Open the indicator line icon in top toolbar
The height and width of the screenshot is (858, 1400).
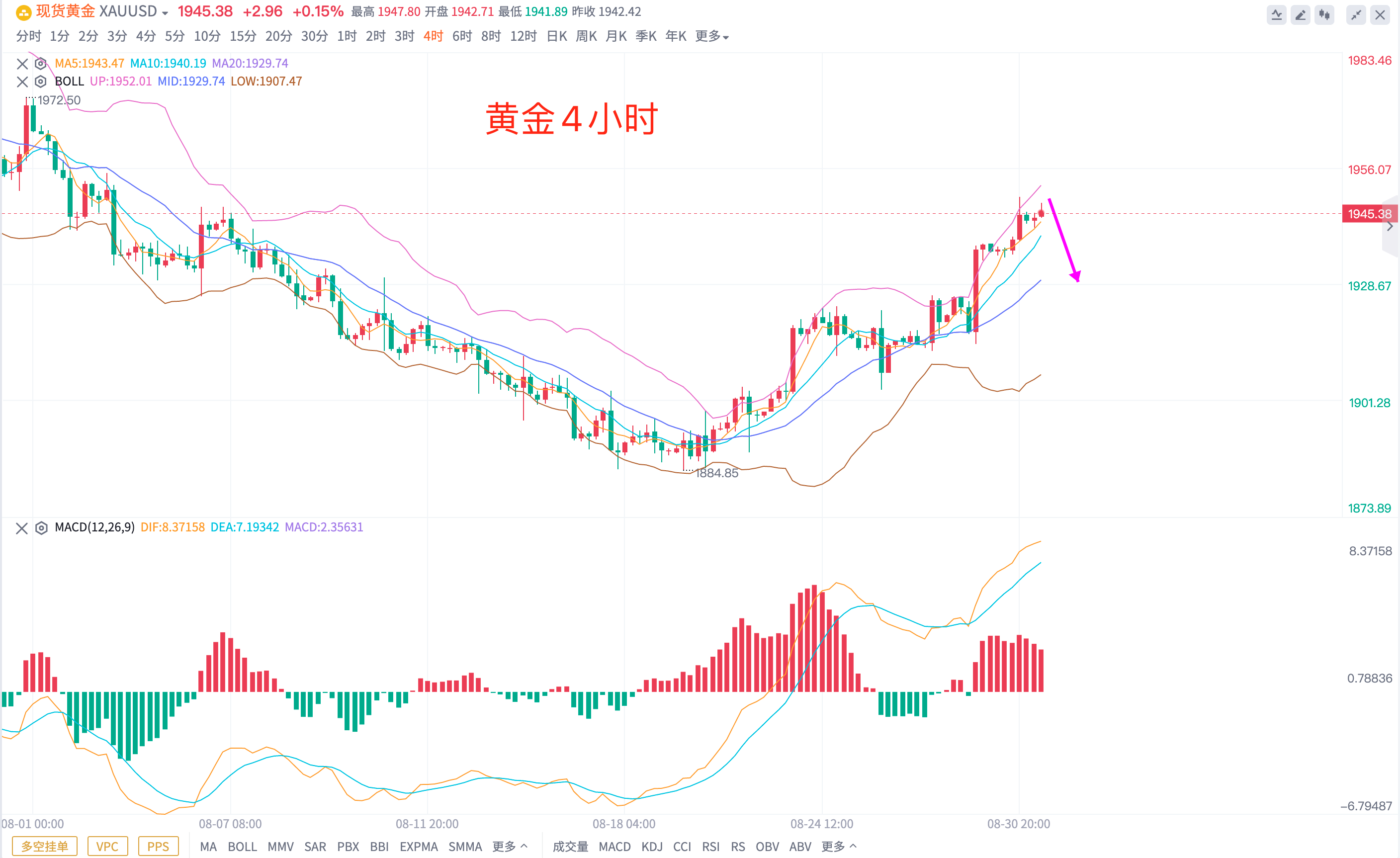click(1276, 15)
